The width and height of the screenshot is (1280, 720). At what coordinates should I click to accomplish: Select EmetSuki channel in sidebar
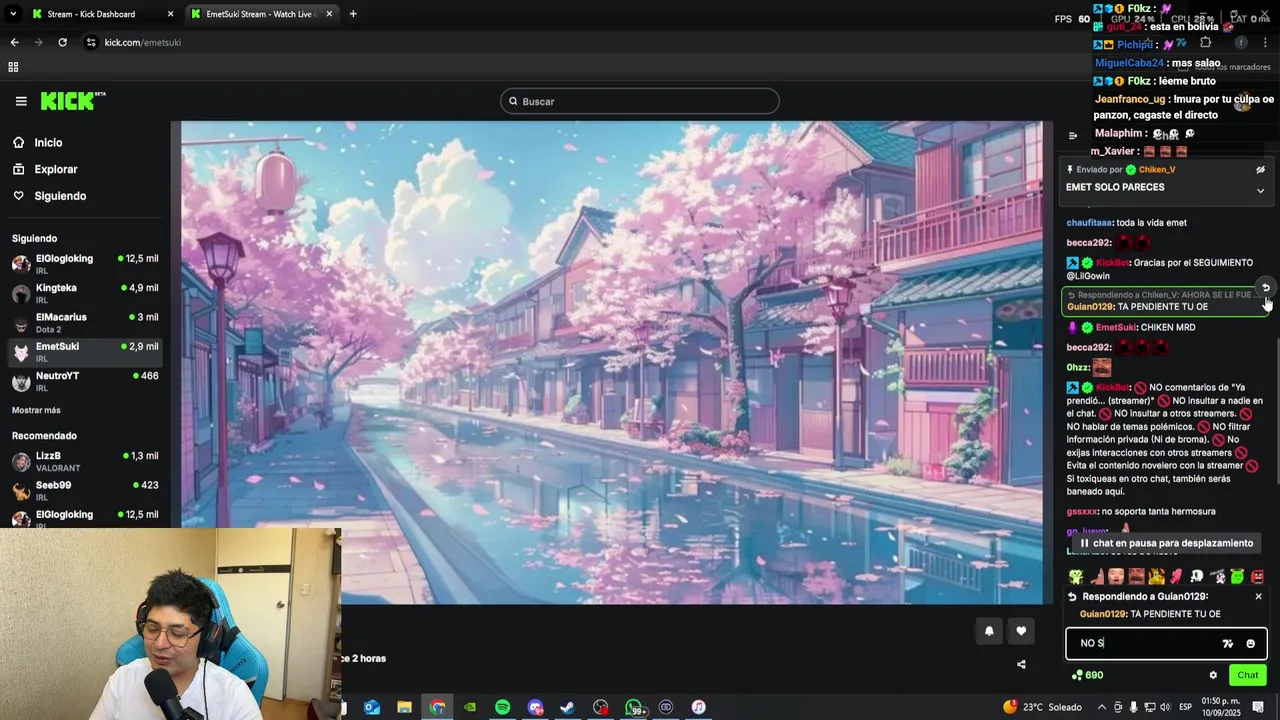[85, 352]
